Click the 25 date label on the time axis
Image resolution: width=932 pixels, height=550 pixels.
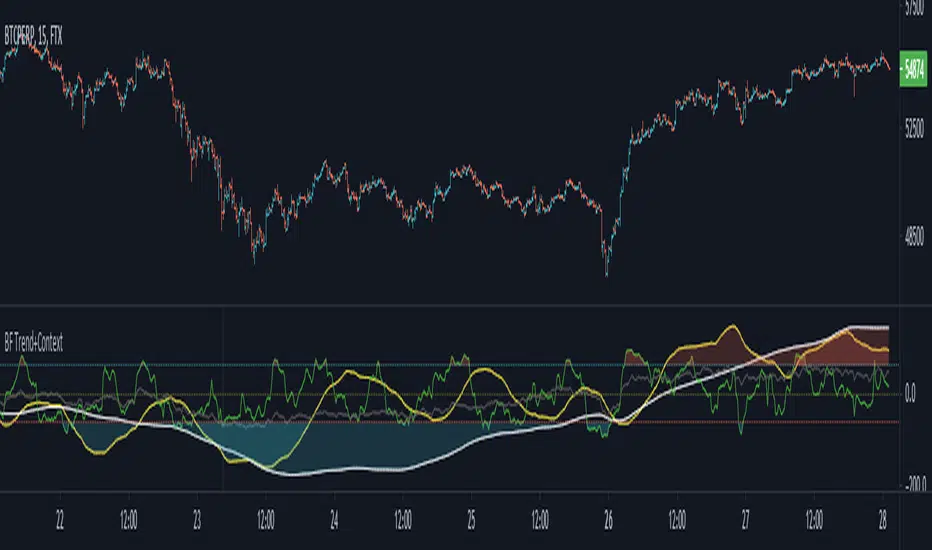471,521
